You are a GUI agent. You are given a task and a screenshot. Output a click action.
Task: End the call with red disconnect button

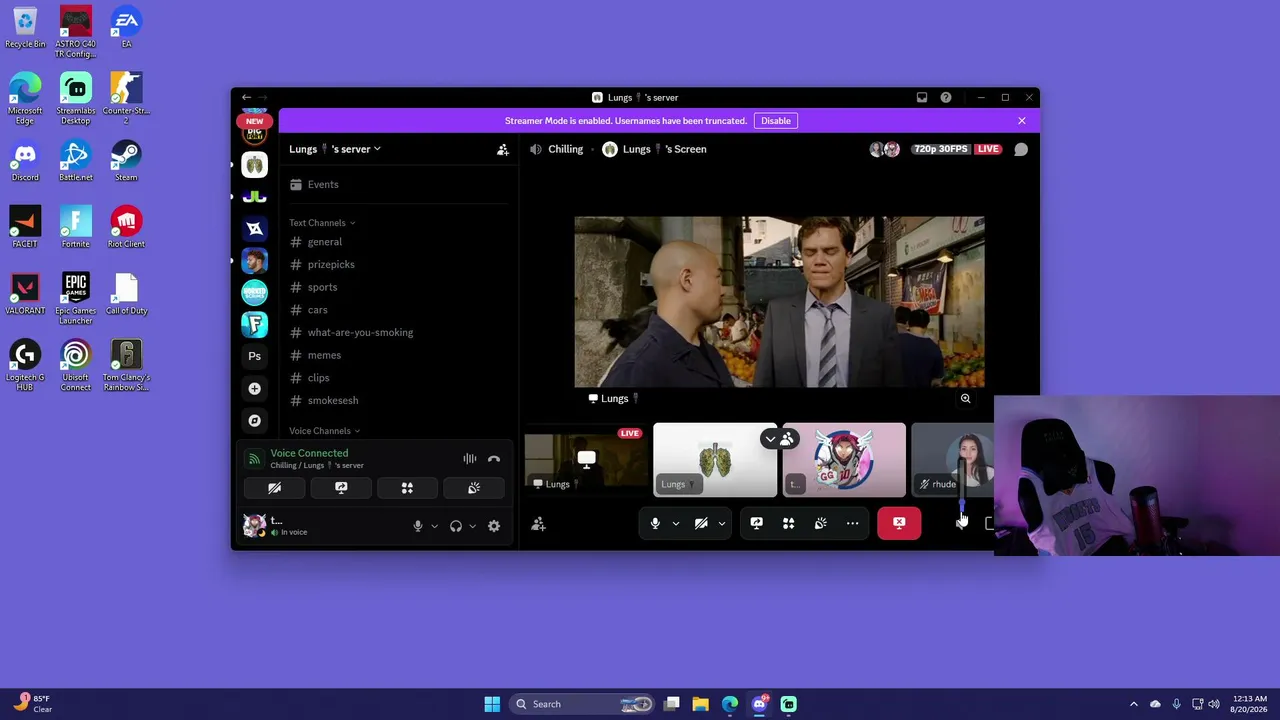[899, 523]
